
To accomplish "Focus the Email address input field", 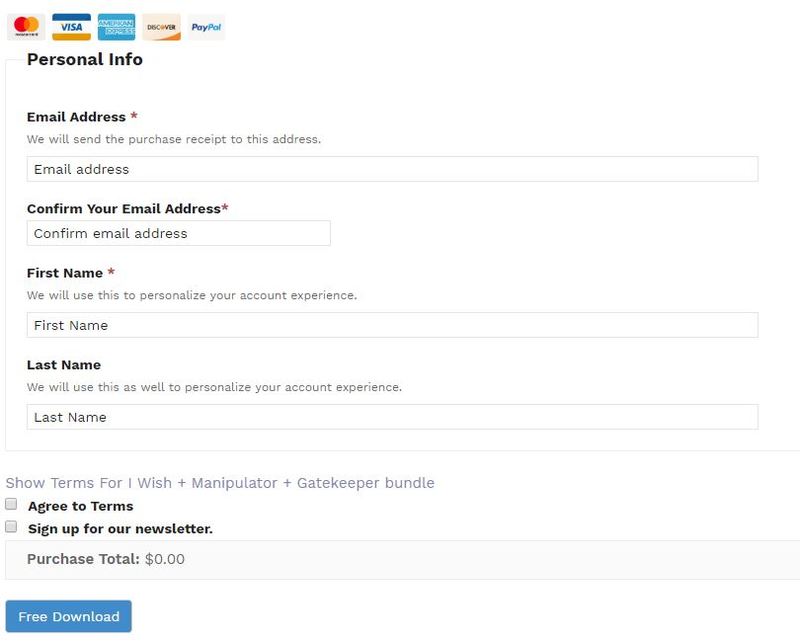I will pos(392,169).
